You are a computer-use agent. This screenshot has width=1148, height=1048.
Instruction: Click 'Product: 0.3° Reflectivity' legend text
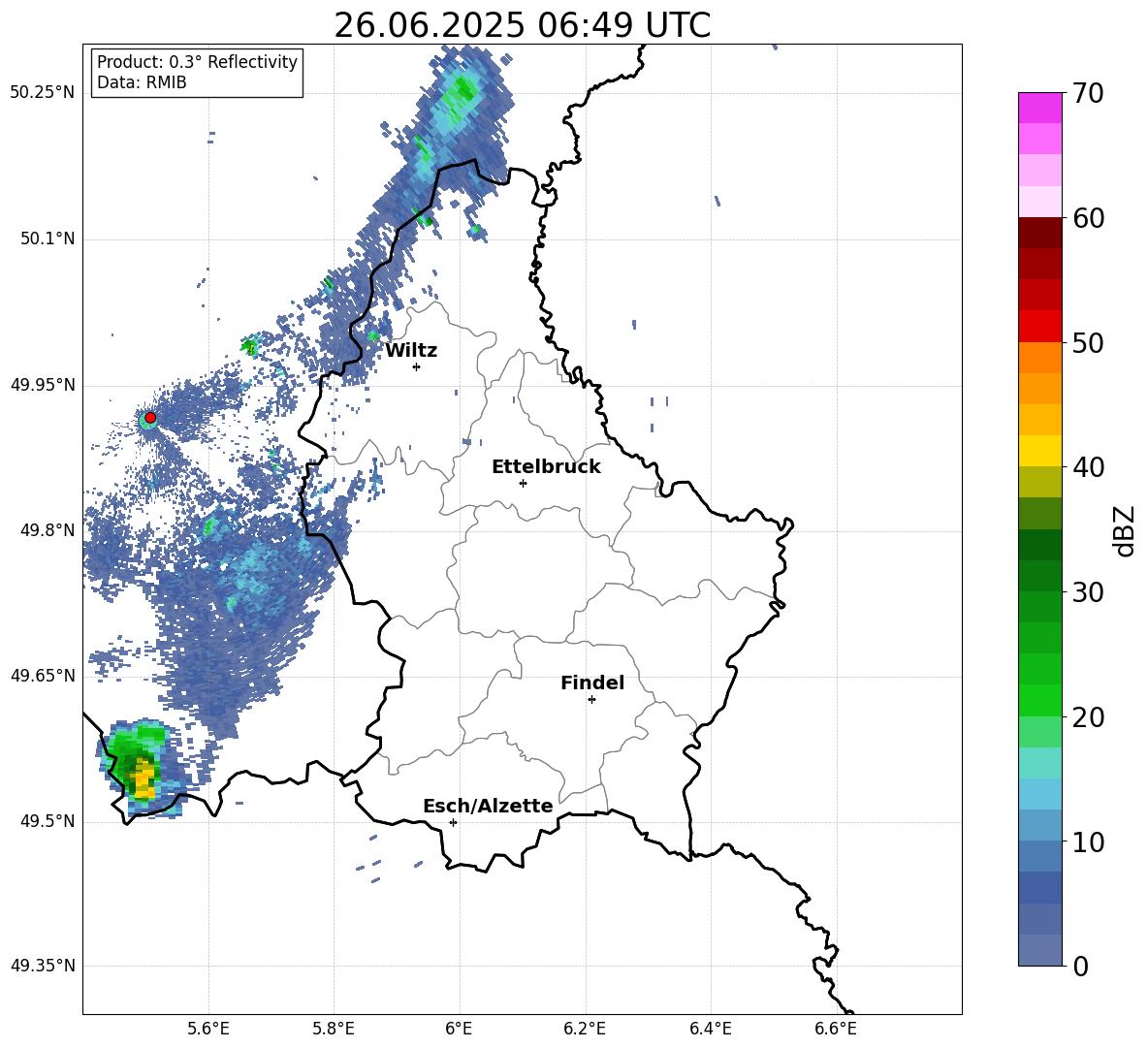point(197,62)
